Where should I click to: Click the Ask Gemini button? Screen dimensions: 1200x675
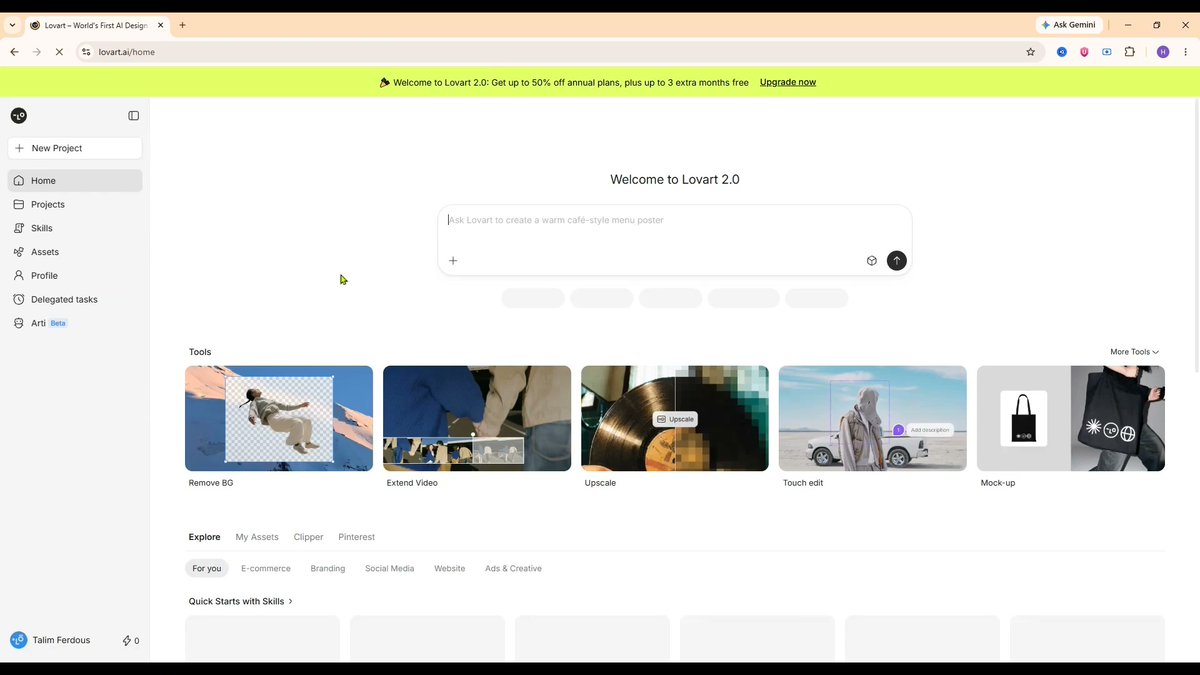(1069, 25)
